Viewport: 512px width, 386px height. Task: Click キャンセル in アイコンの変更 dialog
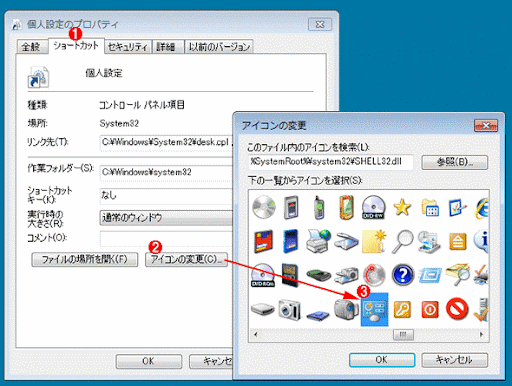click(x=455, y=360)
